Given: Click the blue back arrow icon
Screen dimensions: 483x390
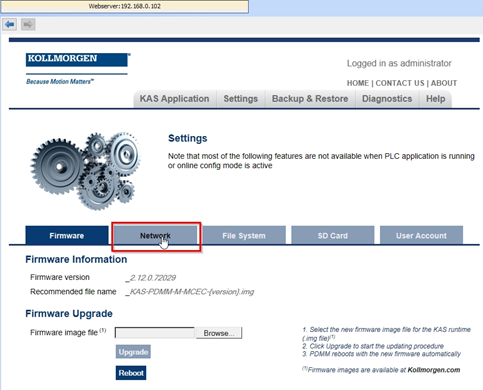Looking at the screenshot, I should click(10, 24).
